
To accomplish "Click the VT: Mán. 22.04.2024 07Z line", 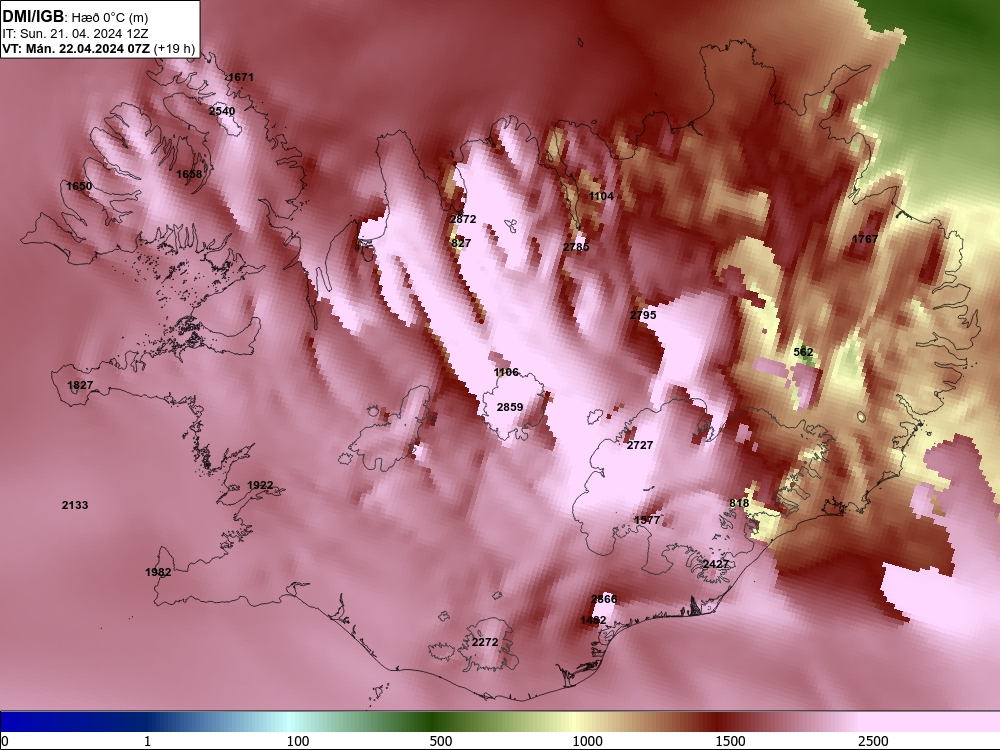I will [99, 48].
